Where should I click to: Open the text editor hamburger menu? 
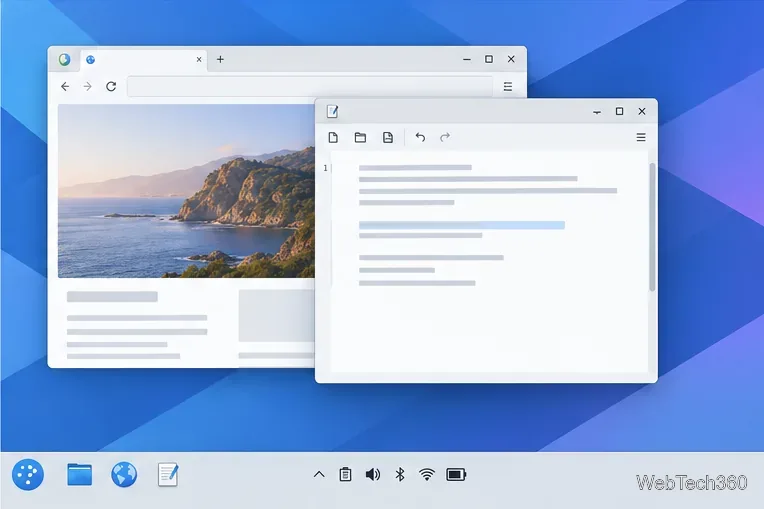coord(641,137)
